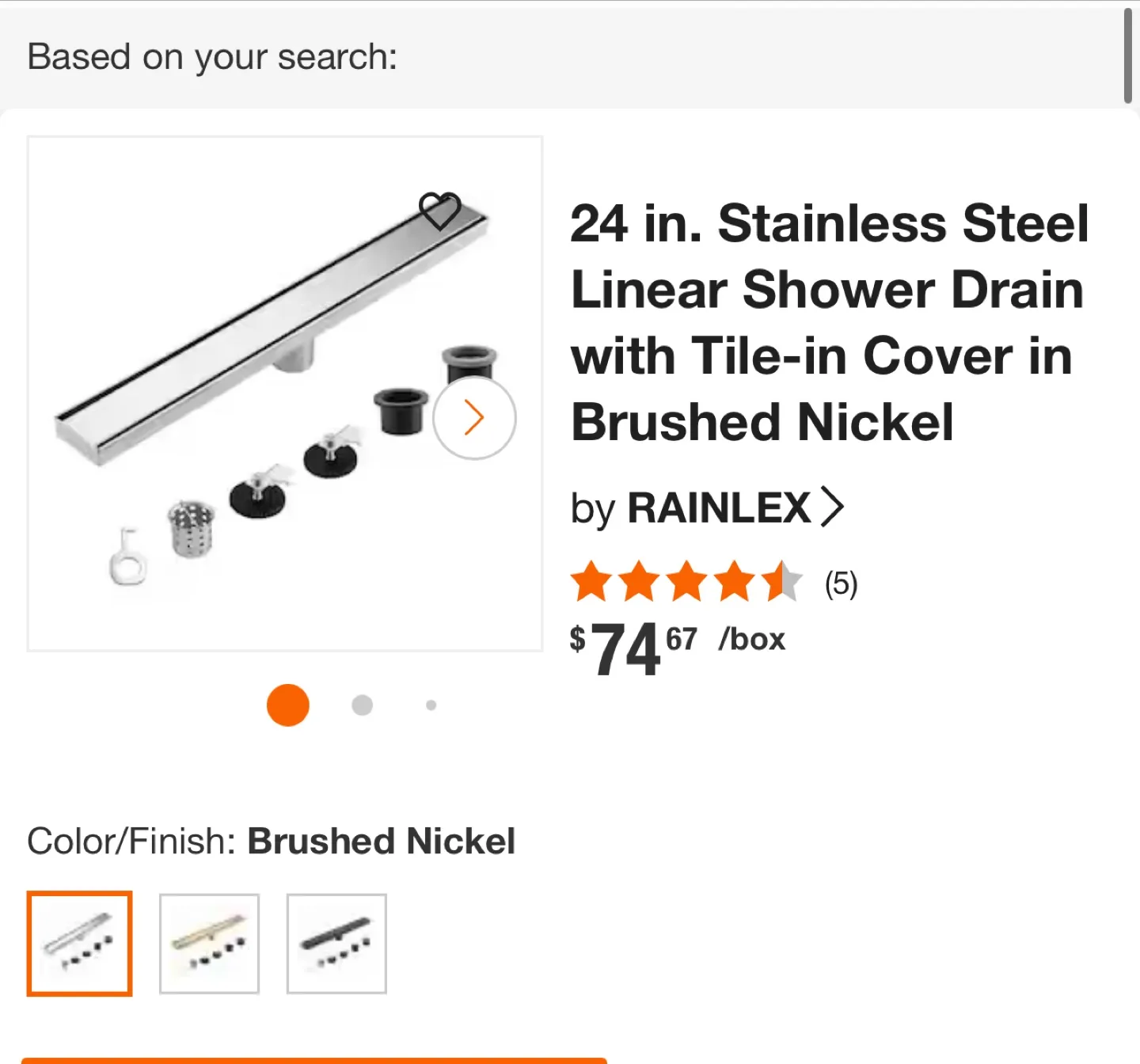Image resolution: width=1140 pixels, height=1064 pixels.
Task: Open the linear shower drain product title
Action: coord(829,322)
